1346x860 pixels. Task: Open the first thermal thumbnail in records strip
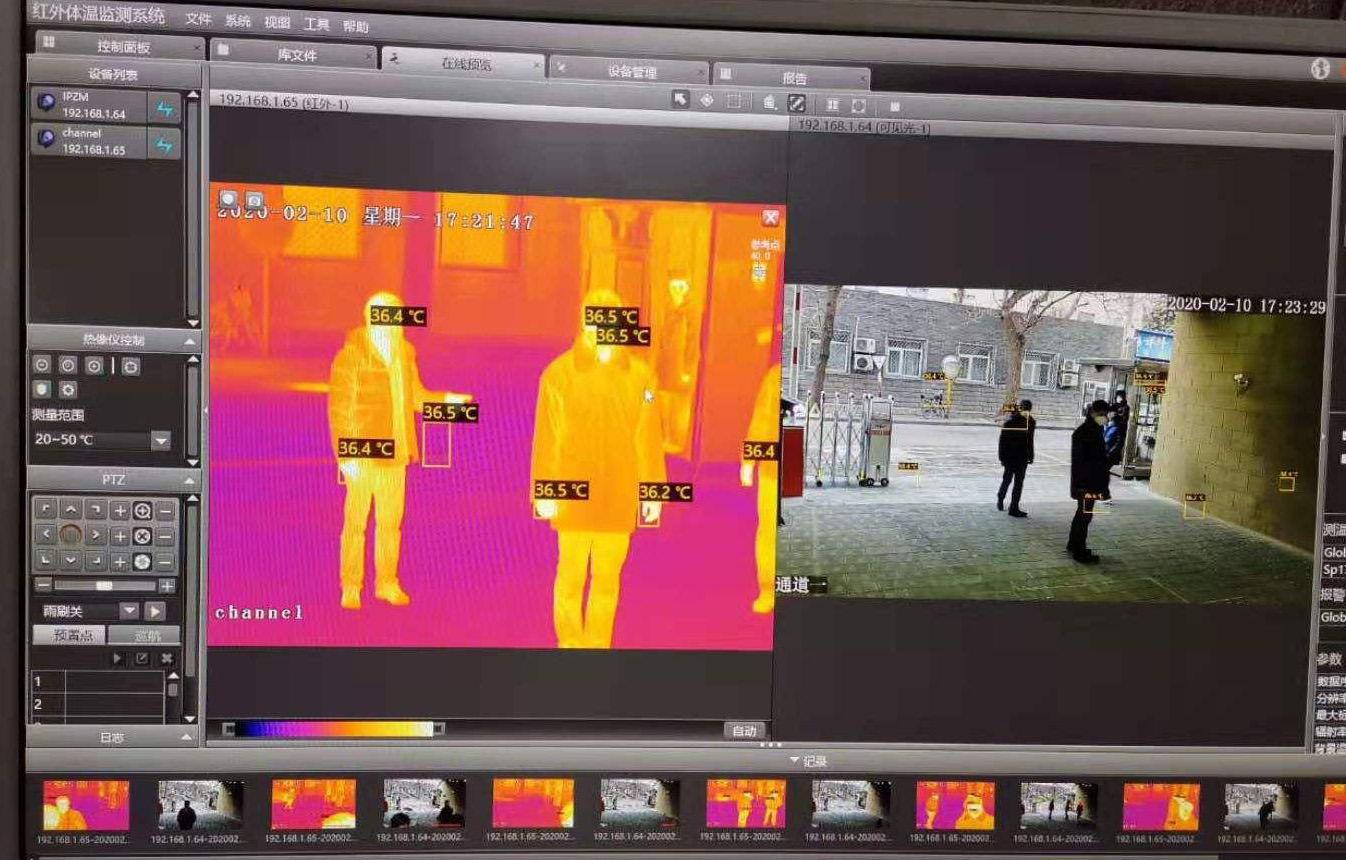[x=85, y=805]
